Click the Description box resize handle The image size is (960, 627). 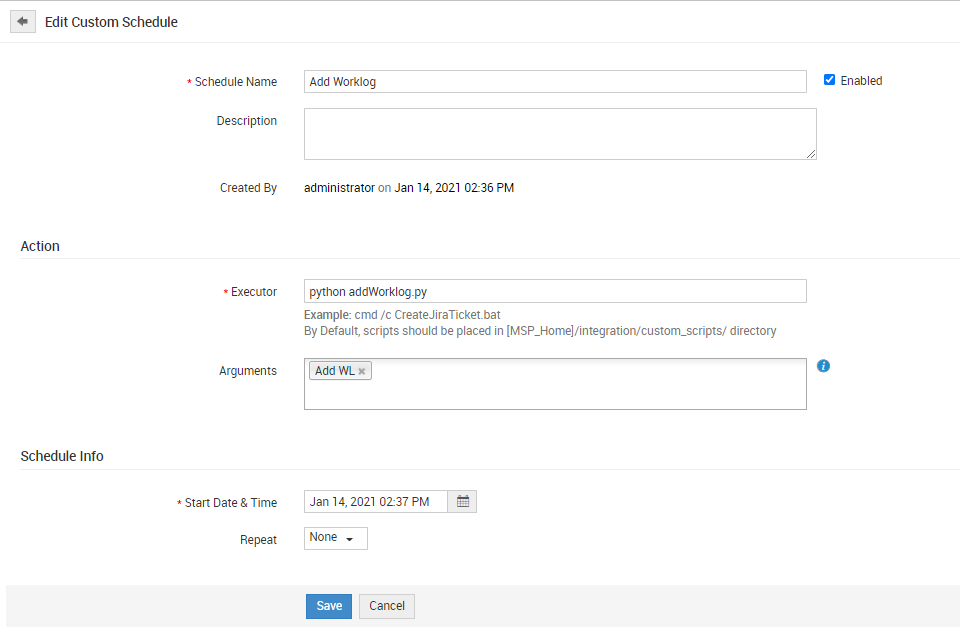click(811, 154)
